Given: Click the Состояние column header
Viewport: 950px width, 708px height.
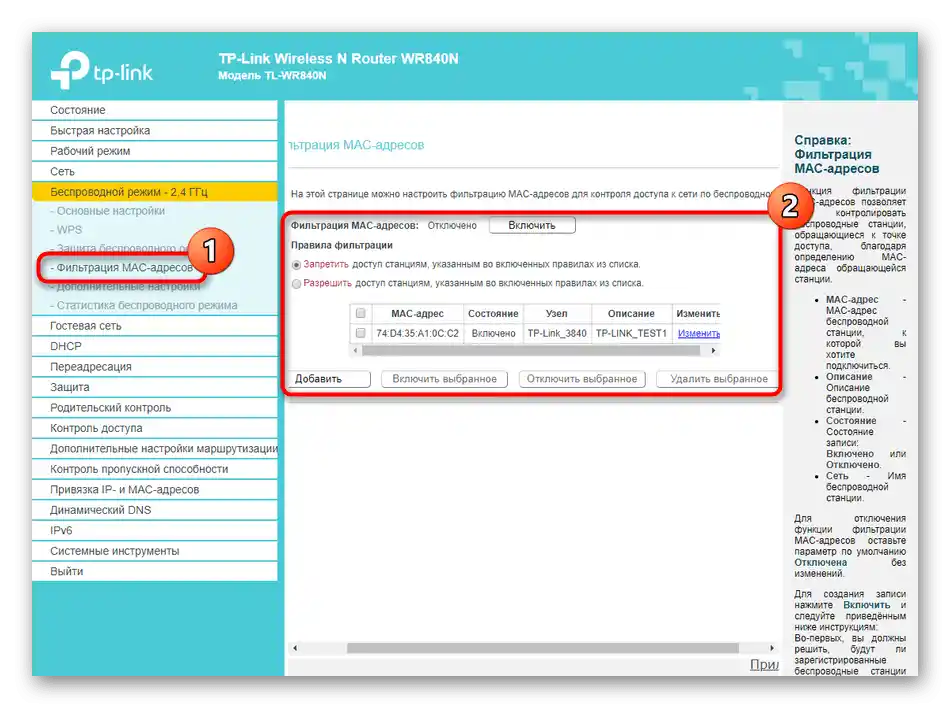Looking at the screenshot, I should [493, 314].
